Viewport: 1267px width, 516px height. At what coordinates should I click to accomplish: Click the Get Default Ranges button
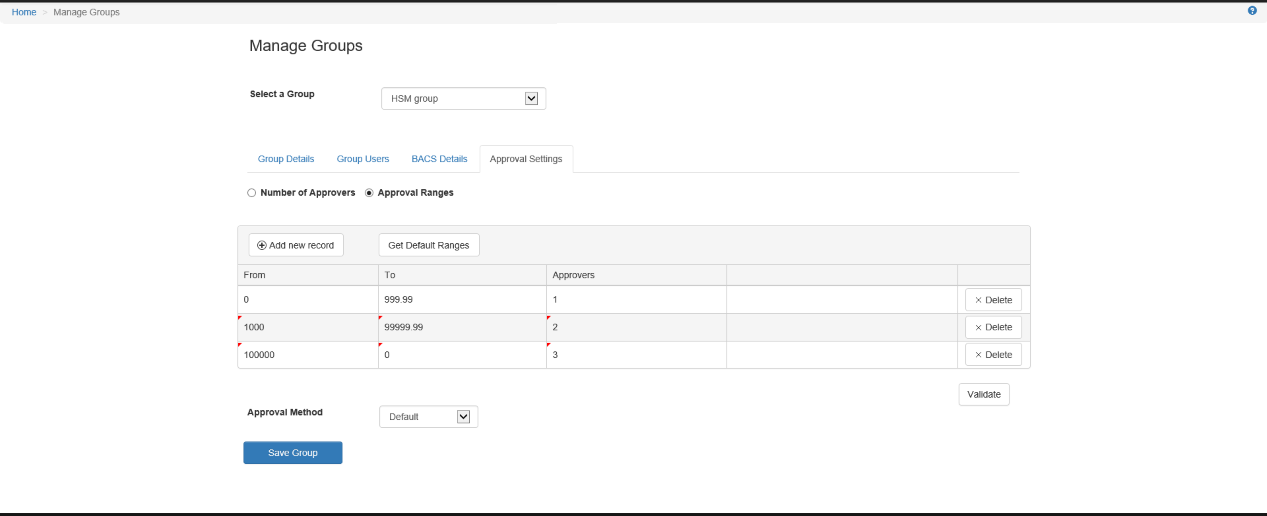point(429,245)
